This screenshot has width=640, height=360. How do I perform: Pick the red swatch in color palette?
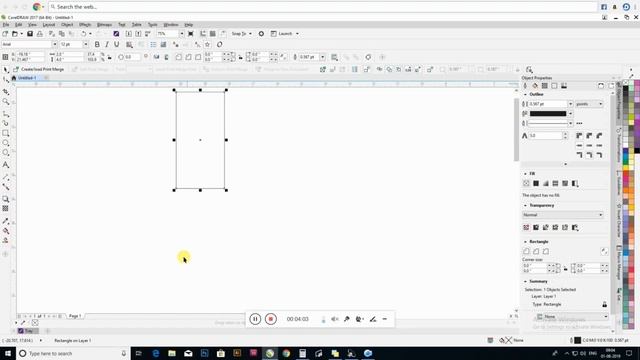(x=626, y=174)
